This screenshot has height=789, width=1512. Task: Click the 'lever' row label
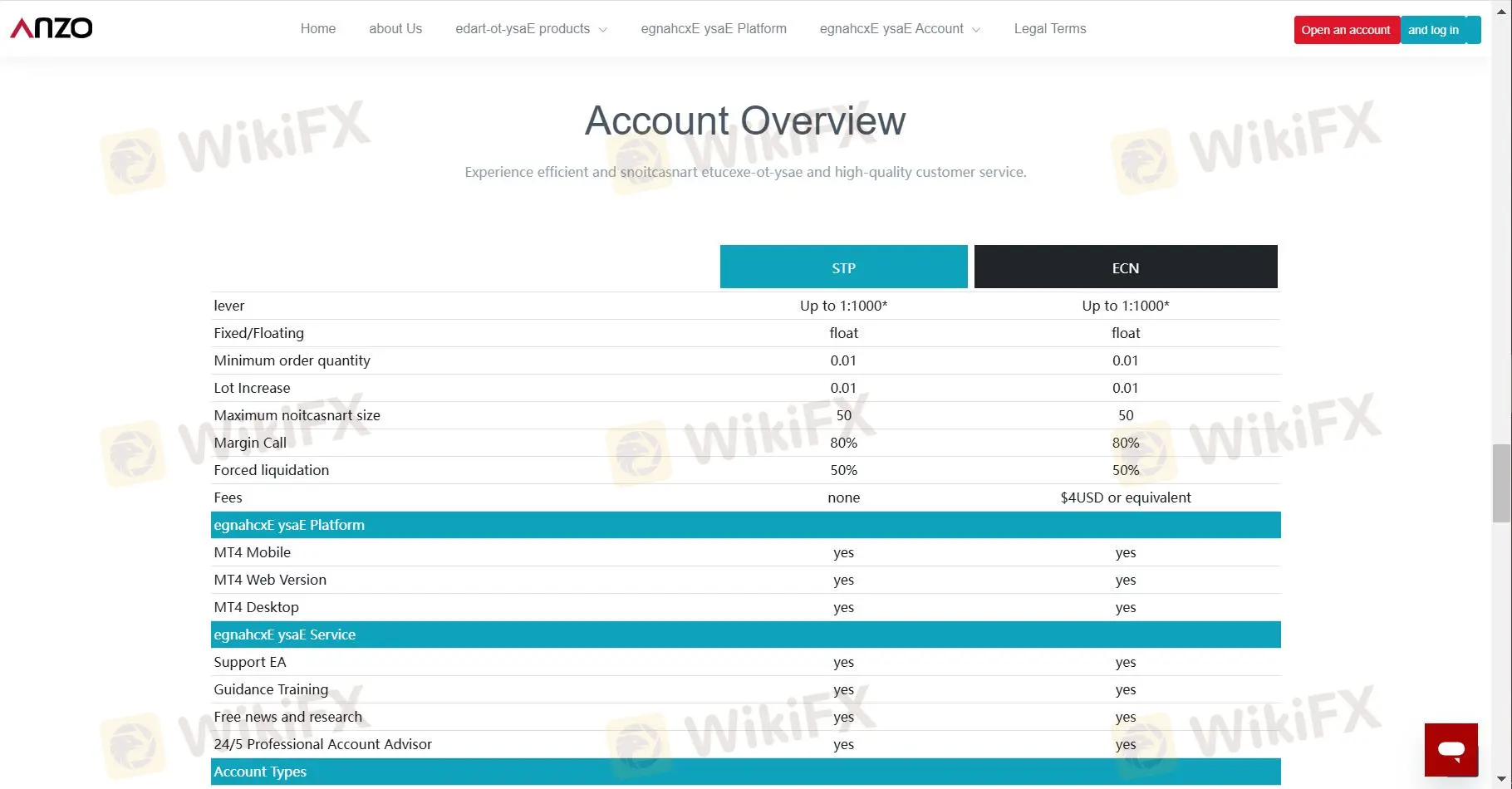coord(229,306)
